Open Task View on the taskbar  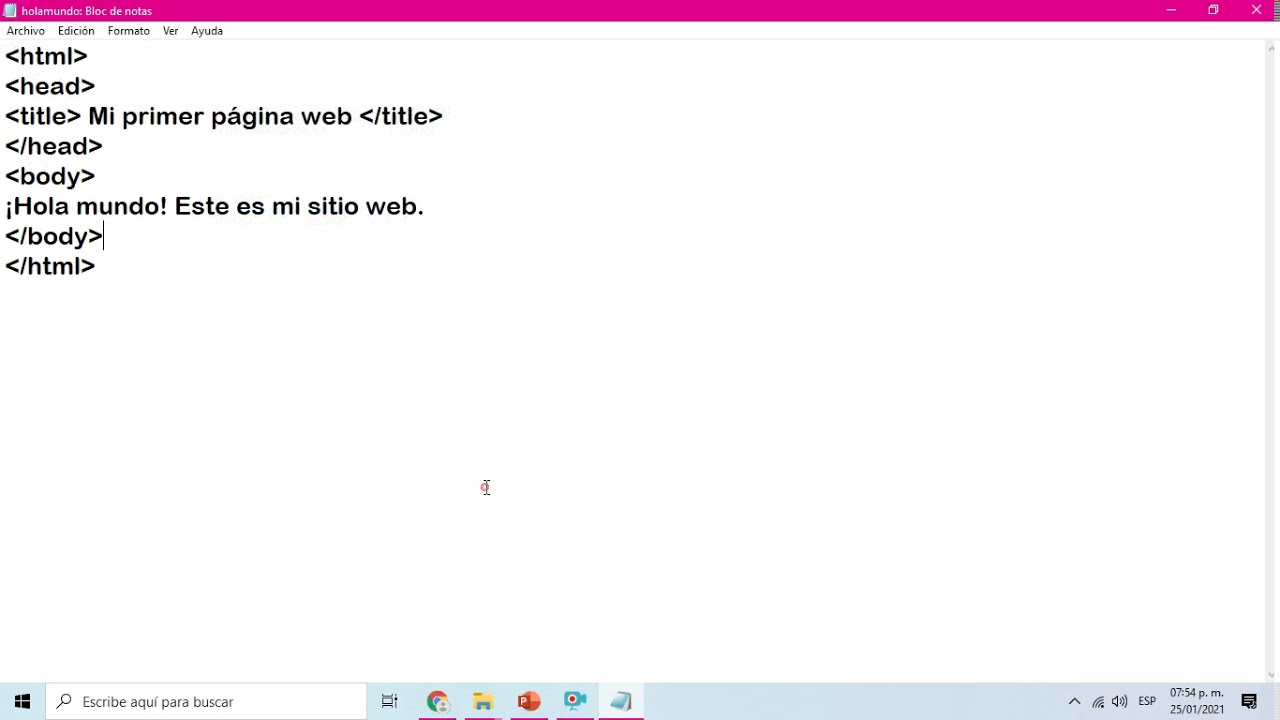[x=390, y=702]
